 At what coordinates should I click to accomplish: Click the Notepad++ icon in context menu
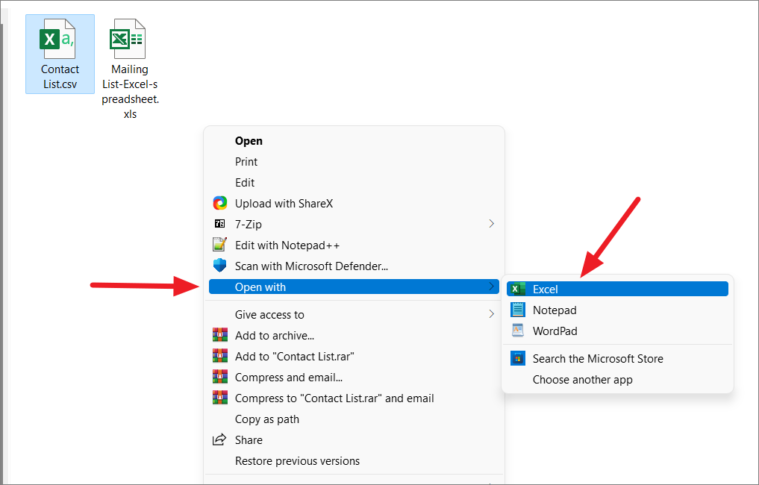click(x=220, y=244)
